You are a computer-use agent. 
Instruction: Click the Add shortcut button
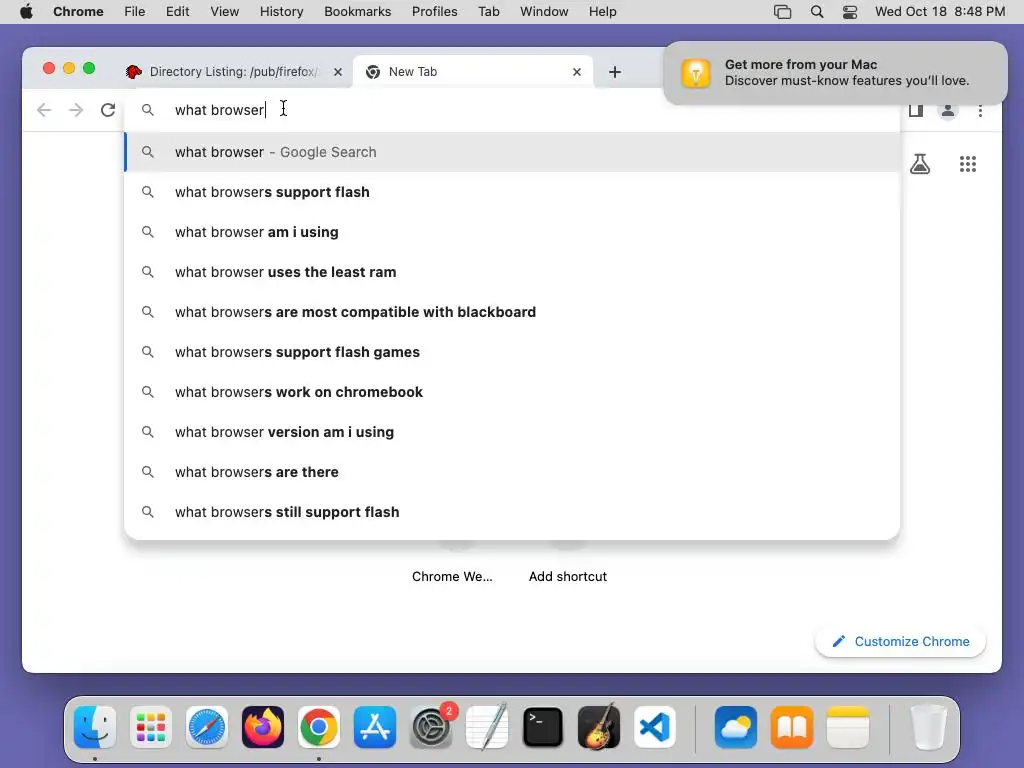pyautogui.click(x=568, y=577)
